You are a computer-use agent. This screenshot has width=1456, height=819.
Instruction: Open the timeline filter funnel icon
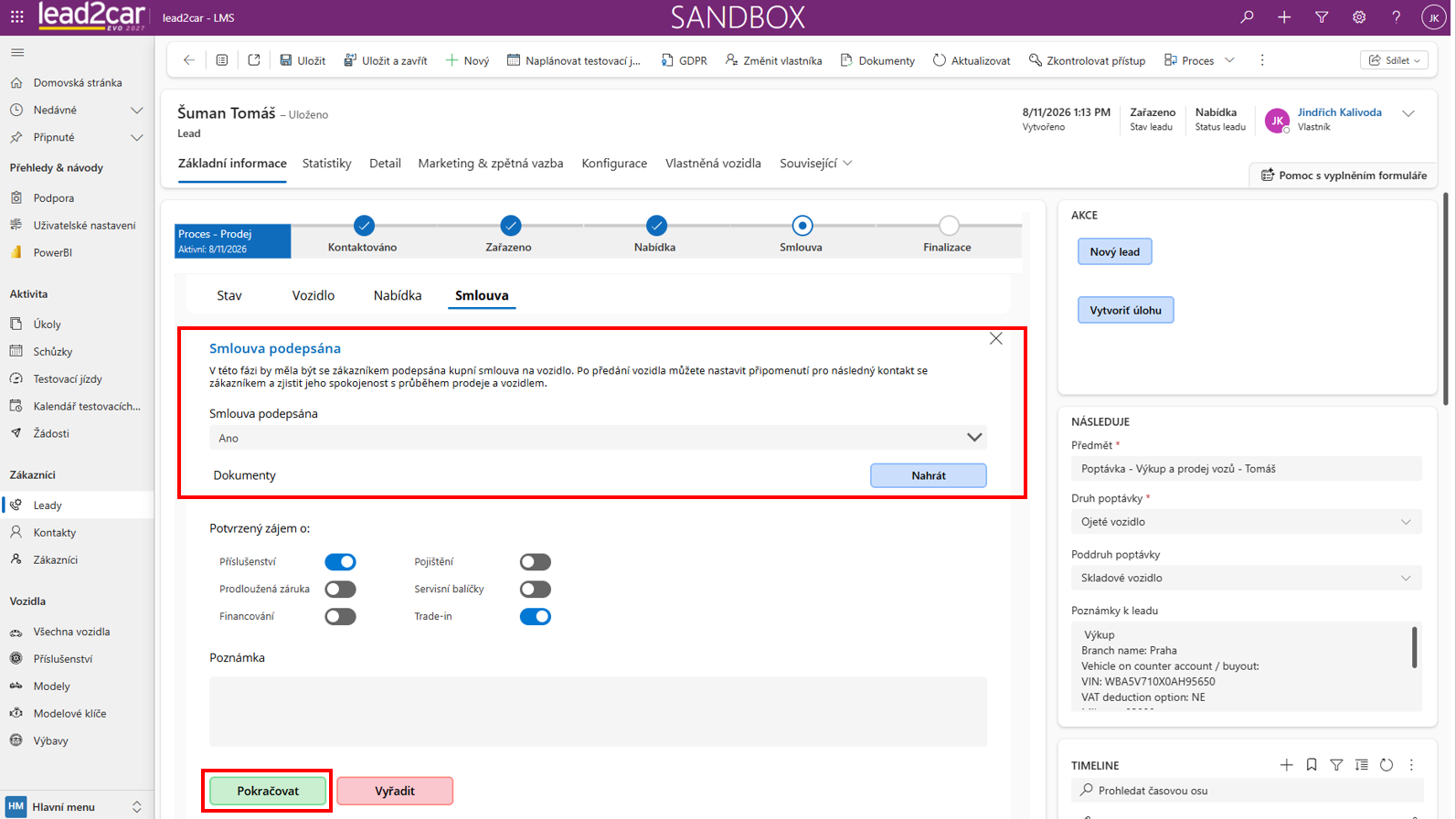[x=1336, y=765]
